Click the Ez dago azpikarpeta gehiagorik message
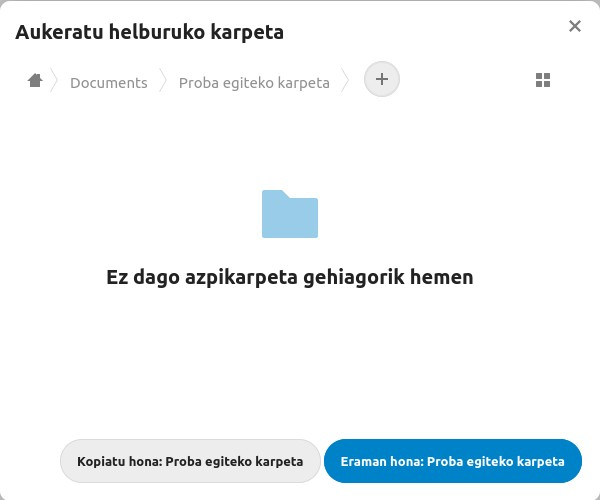This screenshot has height=500, width=600. (289, 277)
